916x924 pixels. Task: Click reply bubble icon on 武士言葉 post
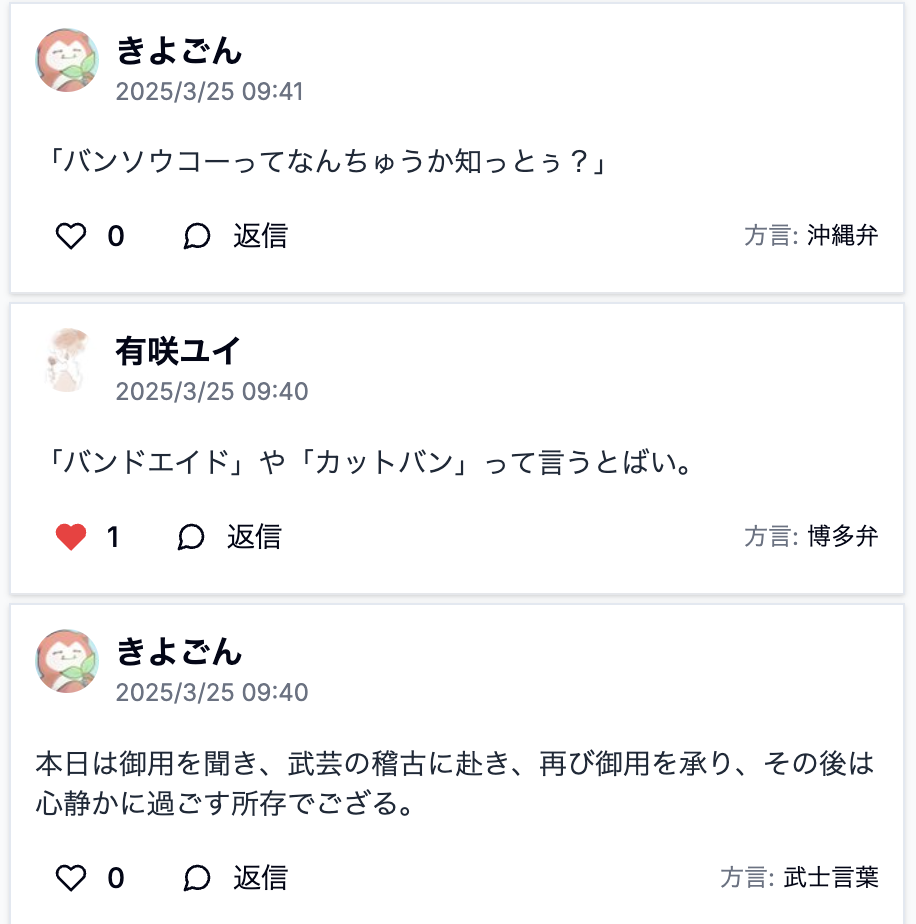(x=197, y=879)
